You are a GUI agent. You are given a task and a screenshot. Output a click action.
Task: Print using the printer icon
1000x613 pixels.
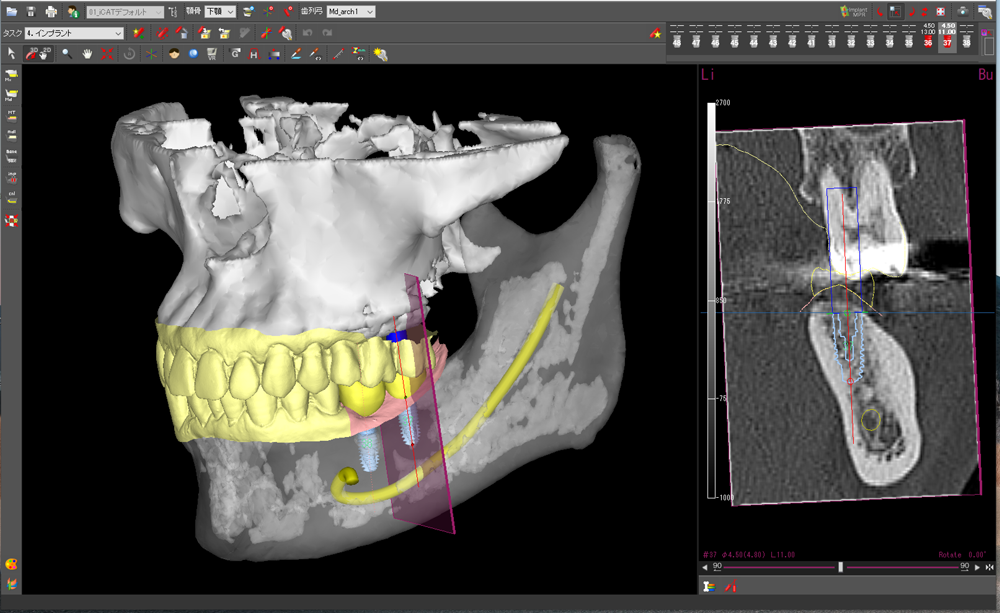[51, 11]
